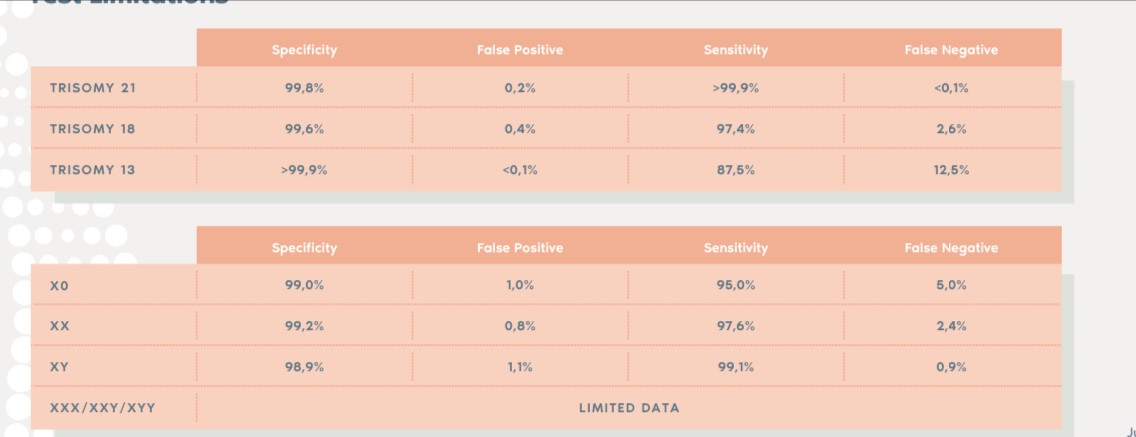Screen dimensions: 1136x437
Task: Click the 0,8% false positive value for XX
Action: (520, 326)
